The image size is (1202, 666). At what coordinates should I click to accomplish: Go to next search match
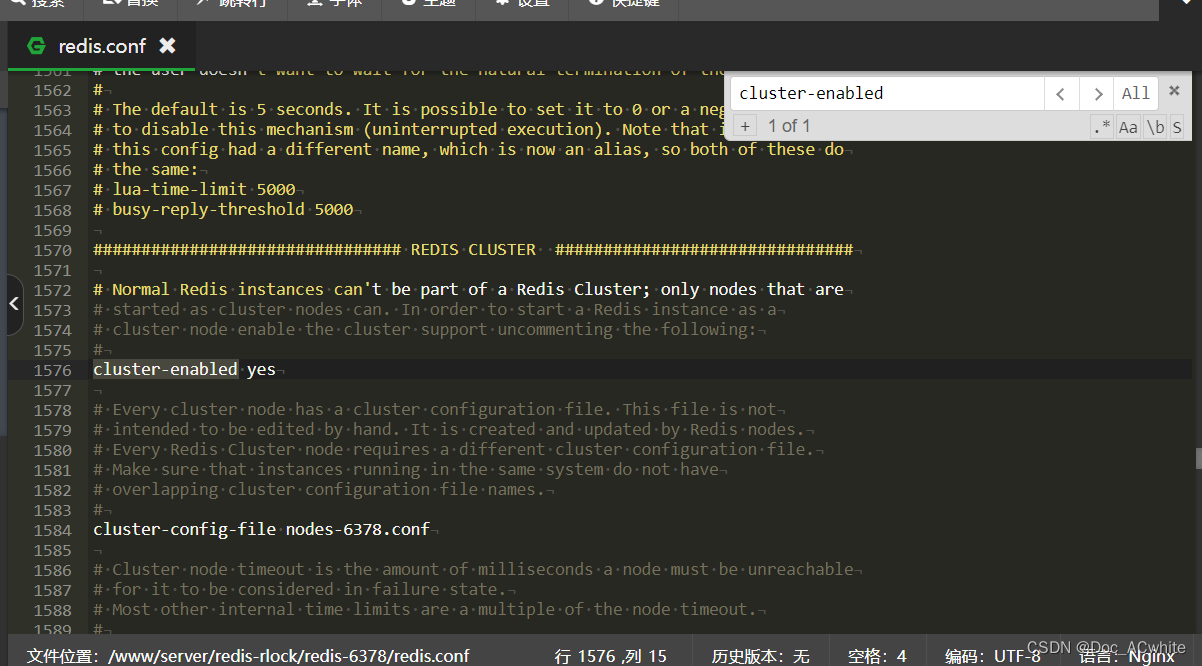[x=1098, y=94]
